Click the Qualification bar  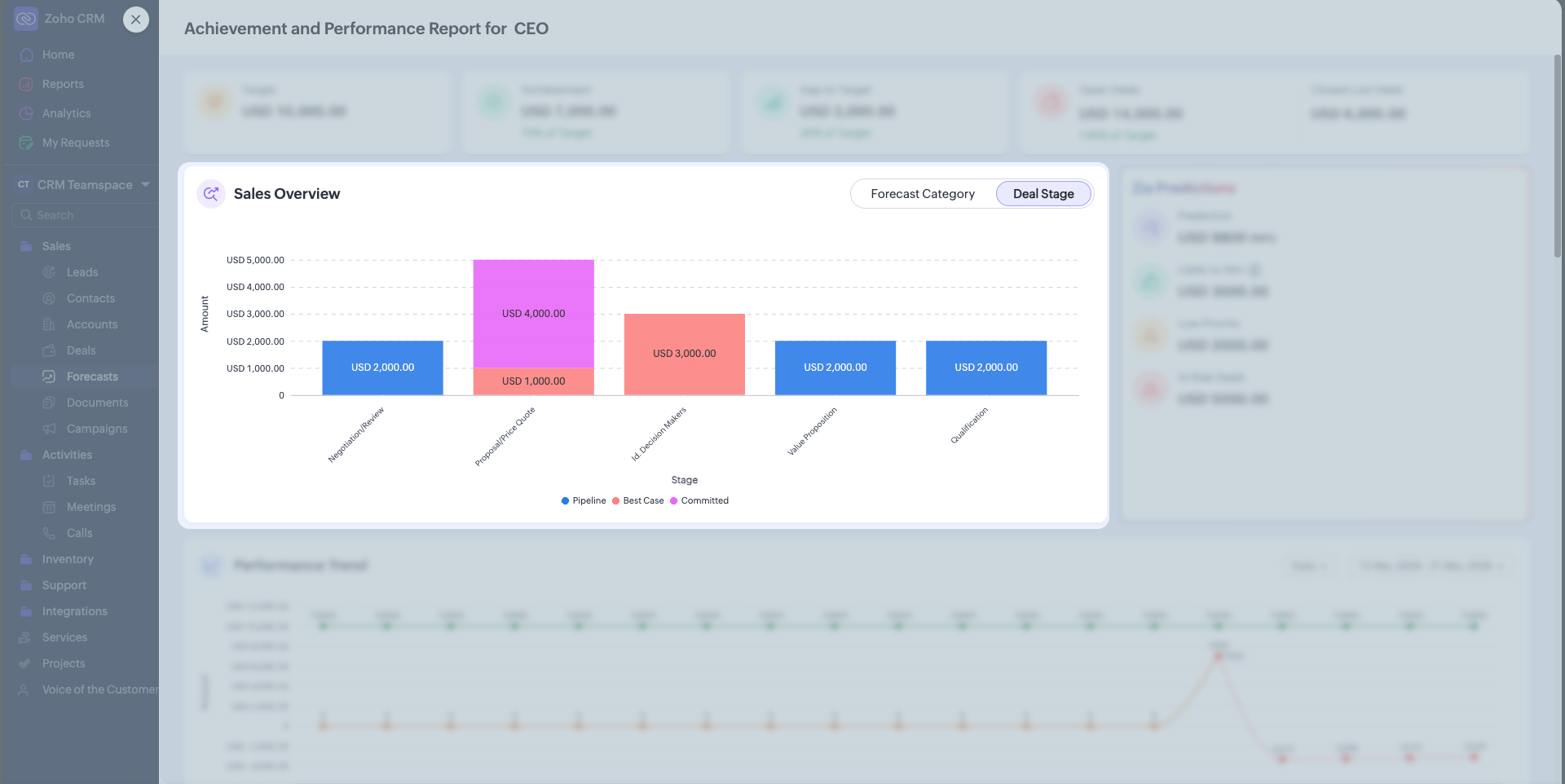tap(986, 368)
